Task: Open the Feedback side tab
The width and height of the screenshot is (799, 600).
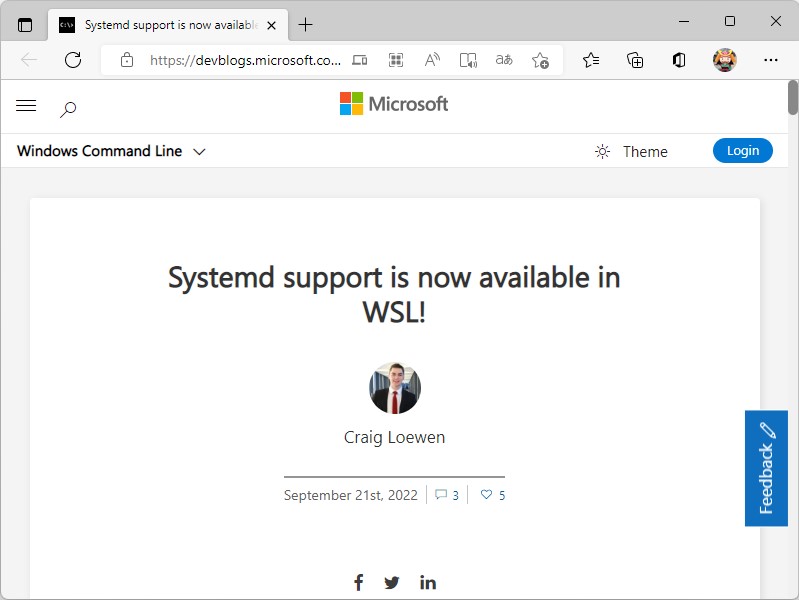Action: [766, 468]
